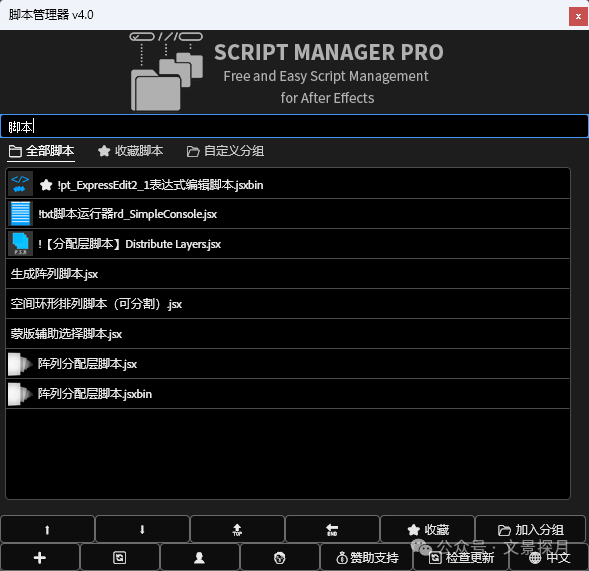
Task: Click the 加入分组 add-to-group button
Action: [x=530, y=529]
